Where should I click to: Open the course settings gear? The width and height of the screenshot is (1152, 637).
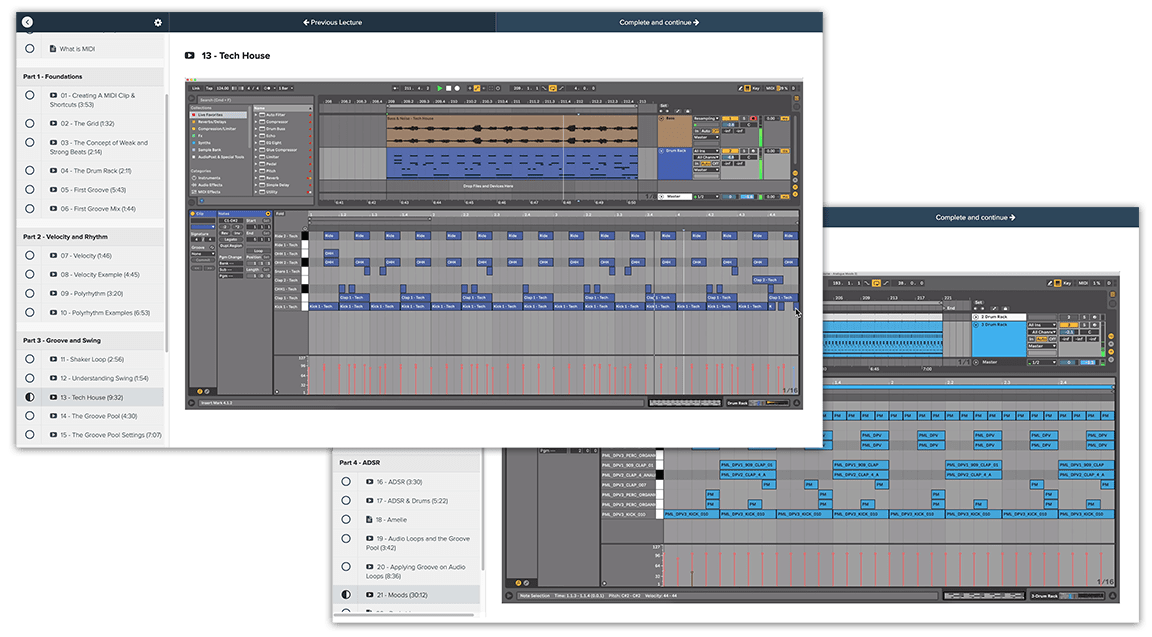point(158,23)
